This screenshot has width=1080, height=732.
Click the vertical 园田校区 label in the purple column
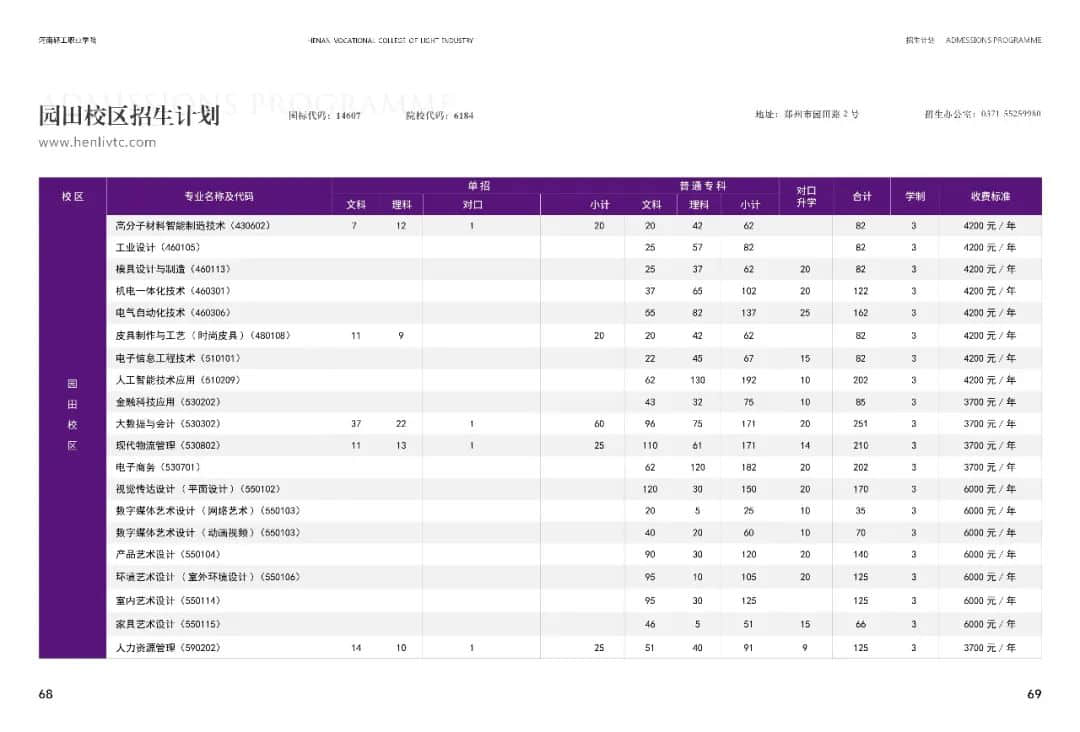point(72,415)
